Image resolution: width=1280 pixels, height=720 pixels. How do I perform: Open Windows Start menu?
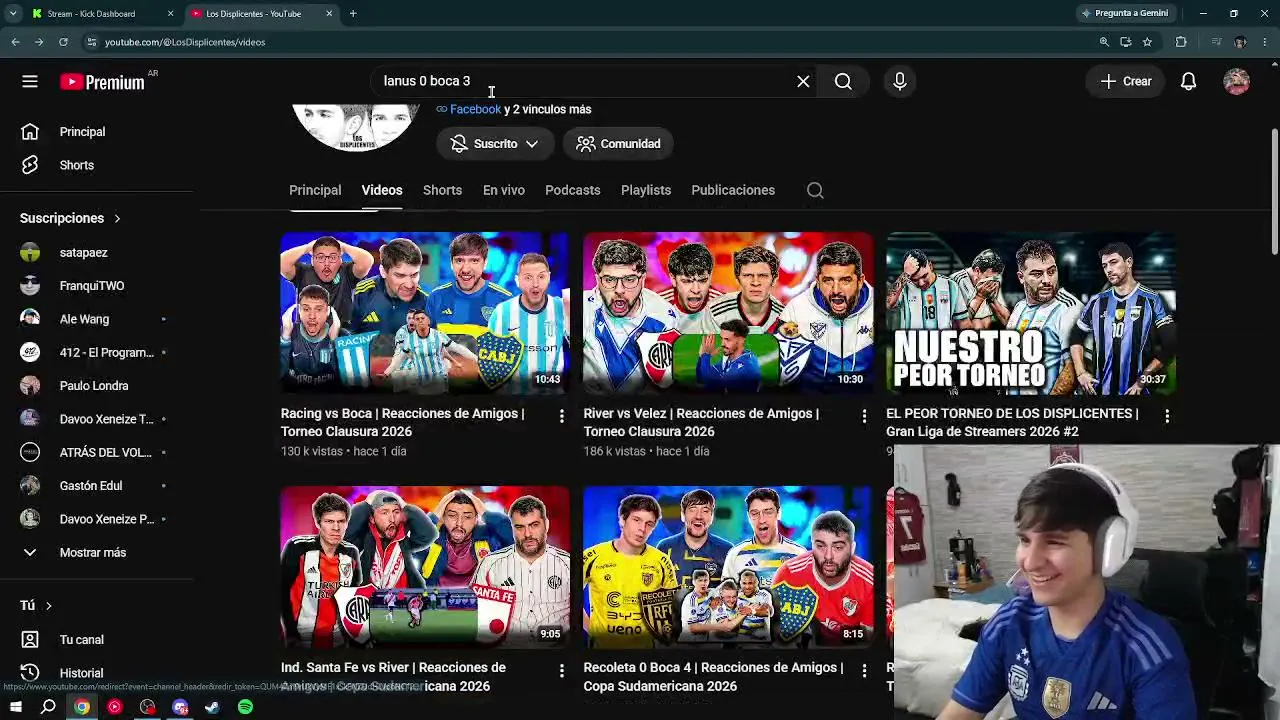click(15, 707)
